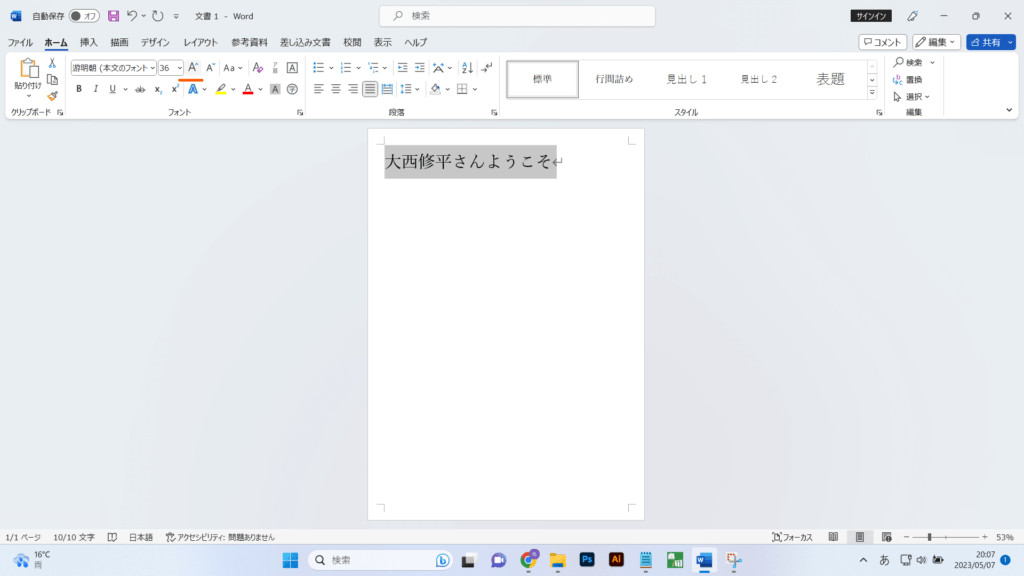Open the font name dropdown
This screenshot has height=576, width=1024.
coord(152,68)
